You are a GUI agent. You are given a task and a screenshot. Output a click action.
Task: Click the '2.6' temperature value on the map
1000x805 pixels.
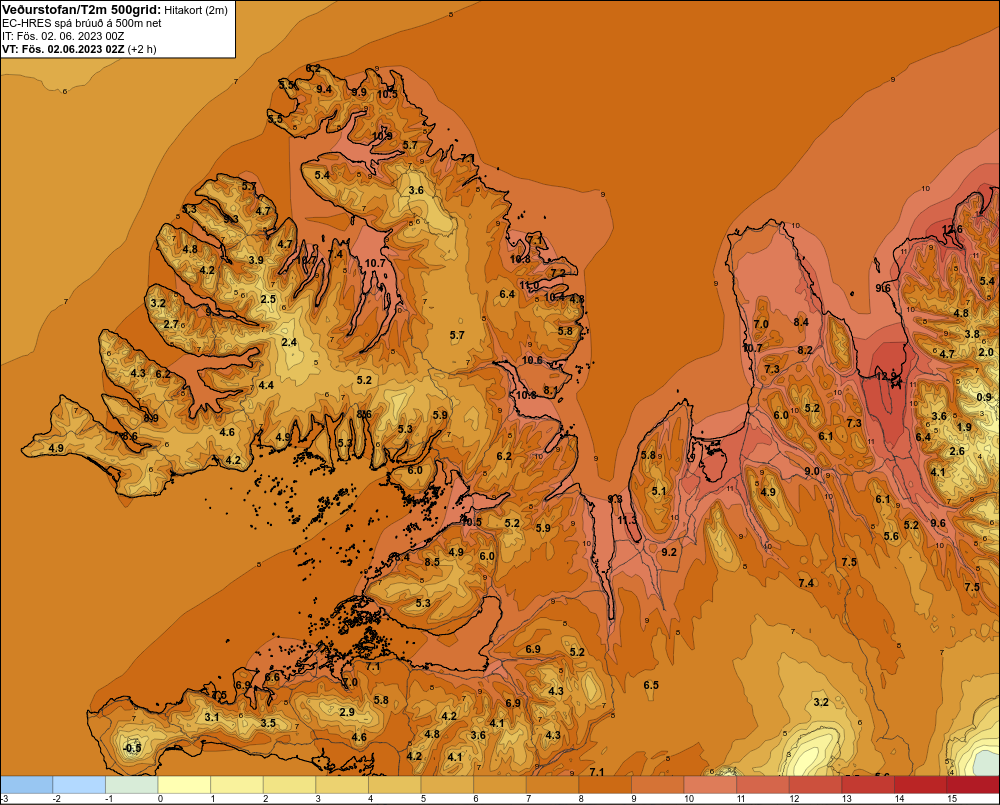tap(957, 451)
